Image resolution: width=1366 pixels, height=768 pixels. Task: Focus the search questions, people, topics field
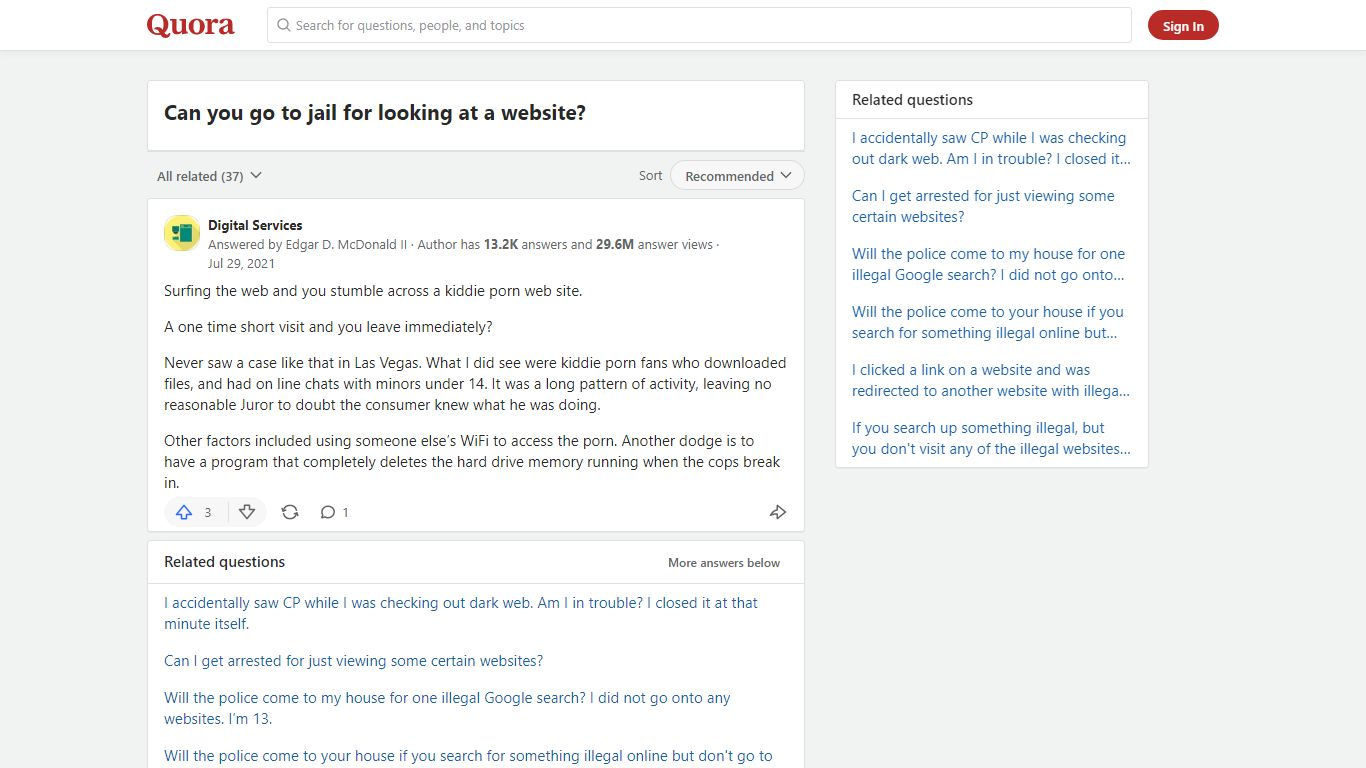tap(699, 25)
